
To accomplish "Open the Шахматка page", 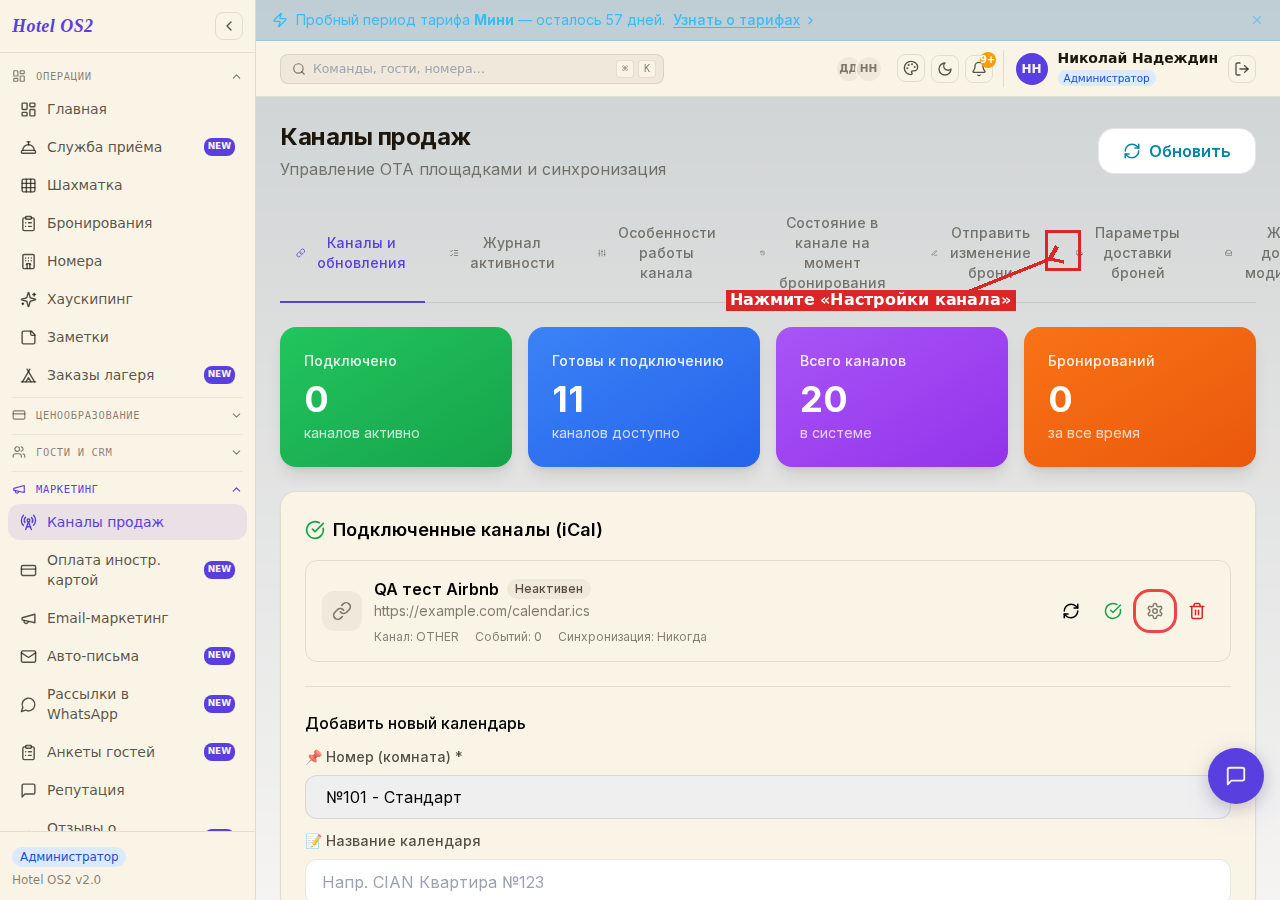I will click(x=127, y=185).
